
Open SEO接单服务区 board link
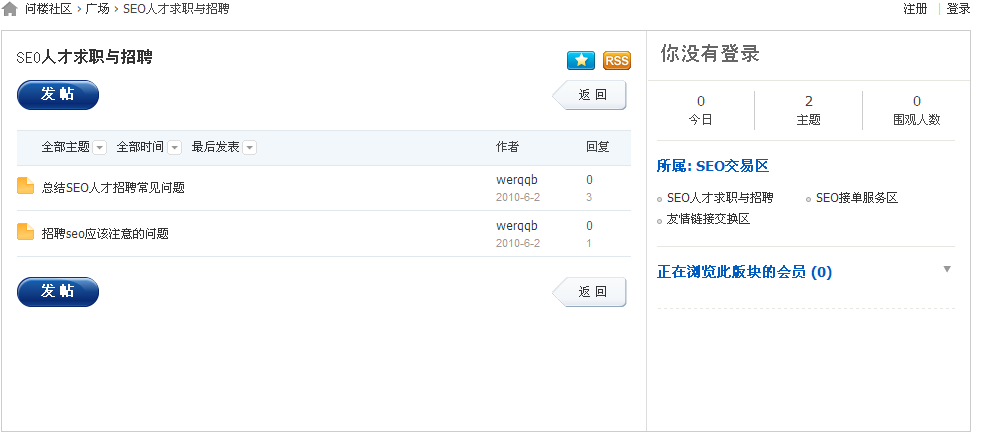[857, 198]
